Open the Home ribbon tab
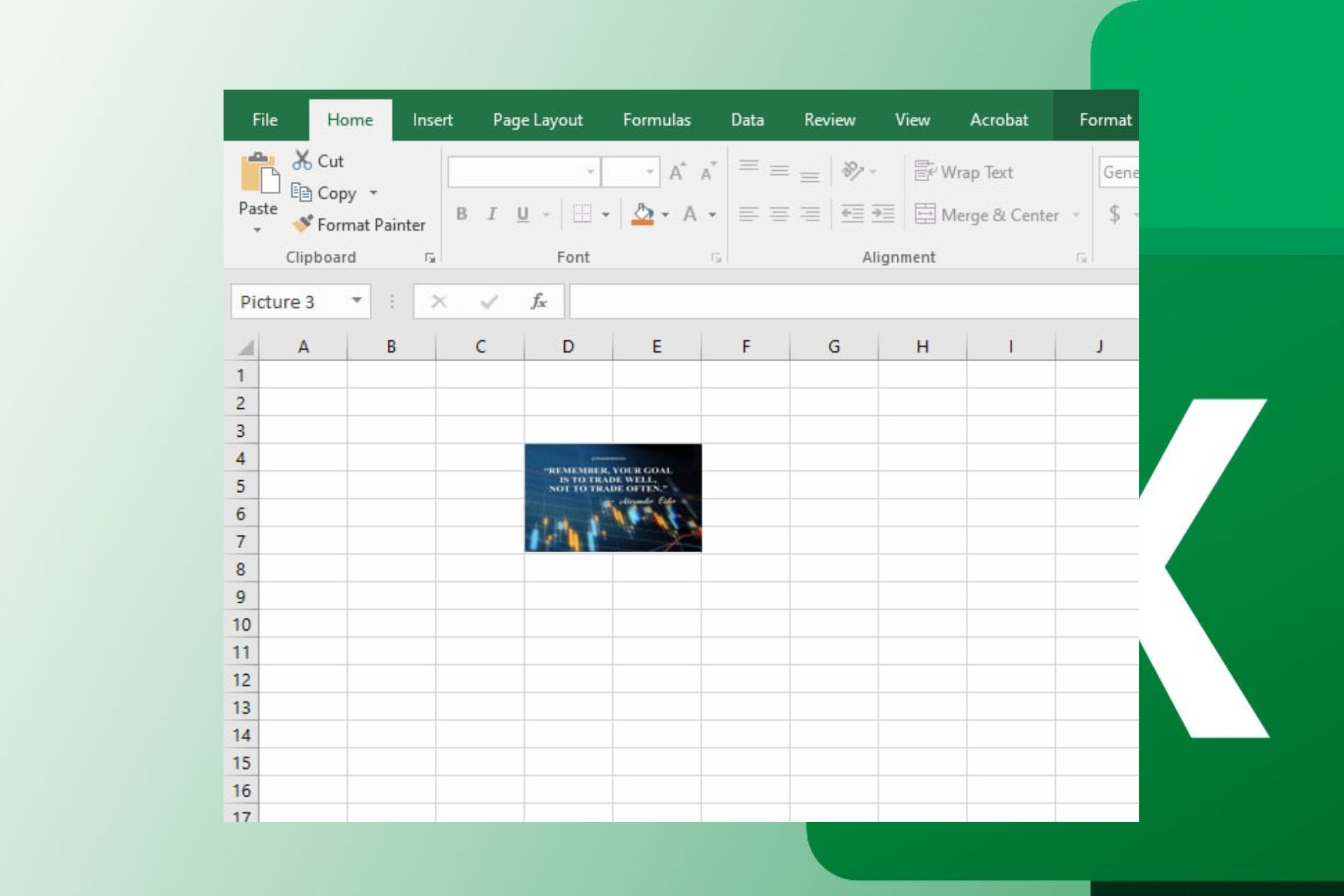Screen dimensions: 1344x896 (x=349, y=119)
